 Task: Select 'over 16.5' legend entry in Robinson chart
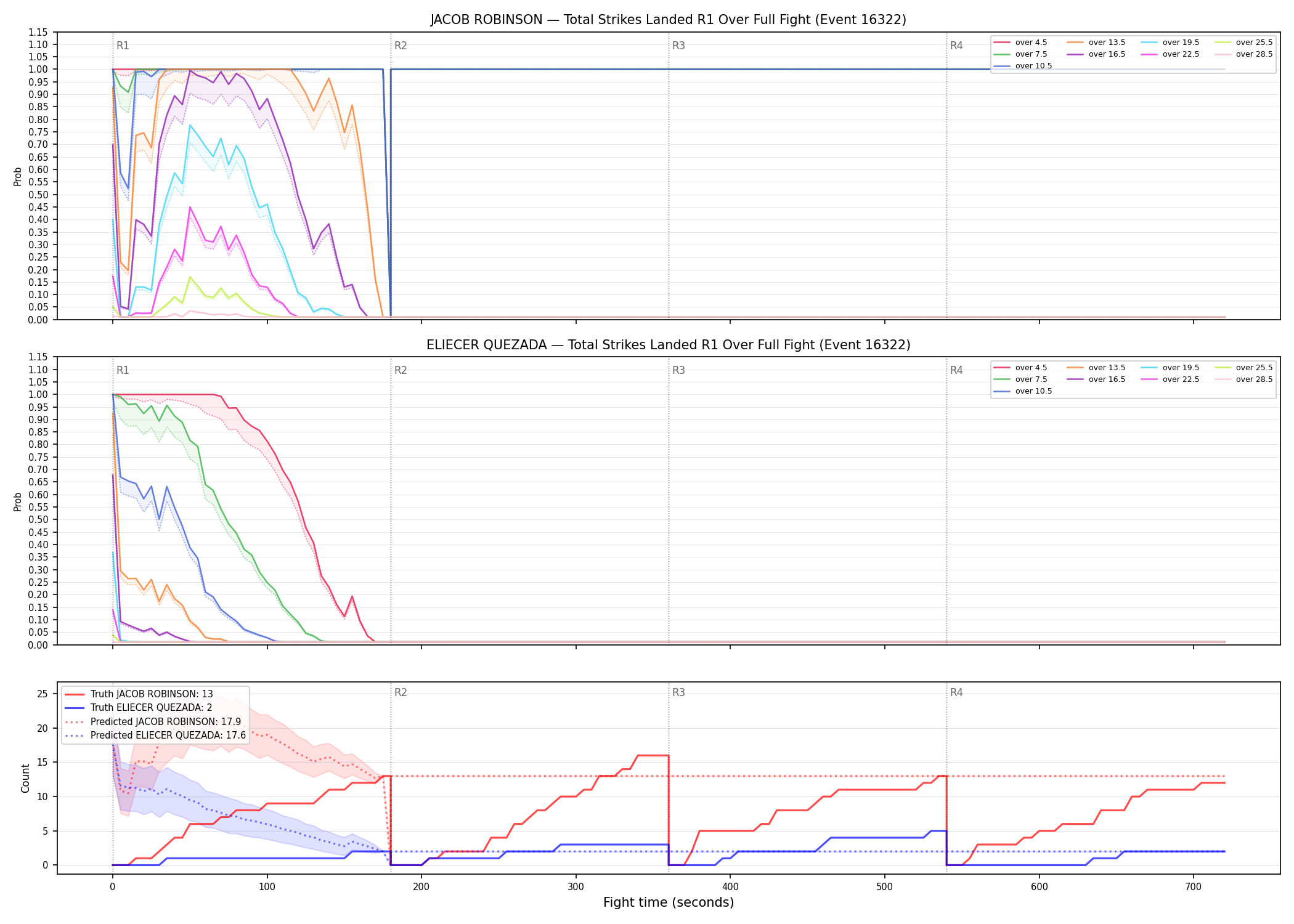(1096, 54)
